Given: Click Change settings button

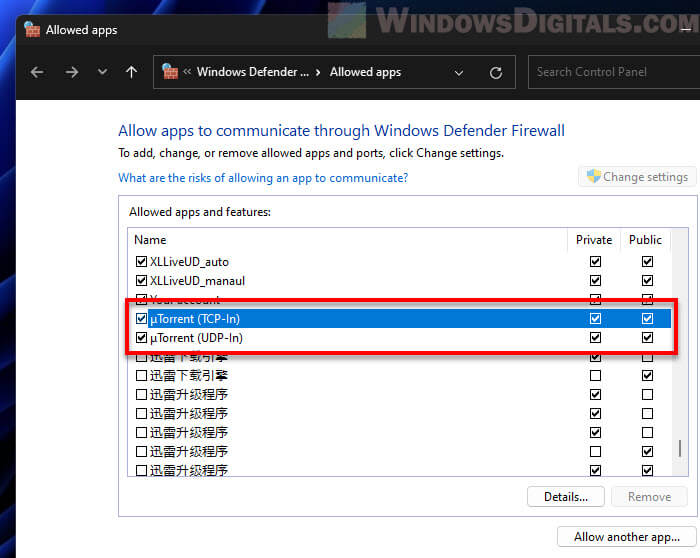Looking at the screenshot, I should (637, 177).
